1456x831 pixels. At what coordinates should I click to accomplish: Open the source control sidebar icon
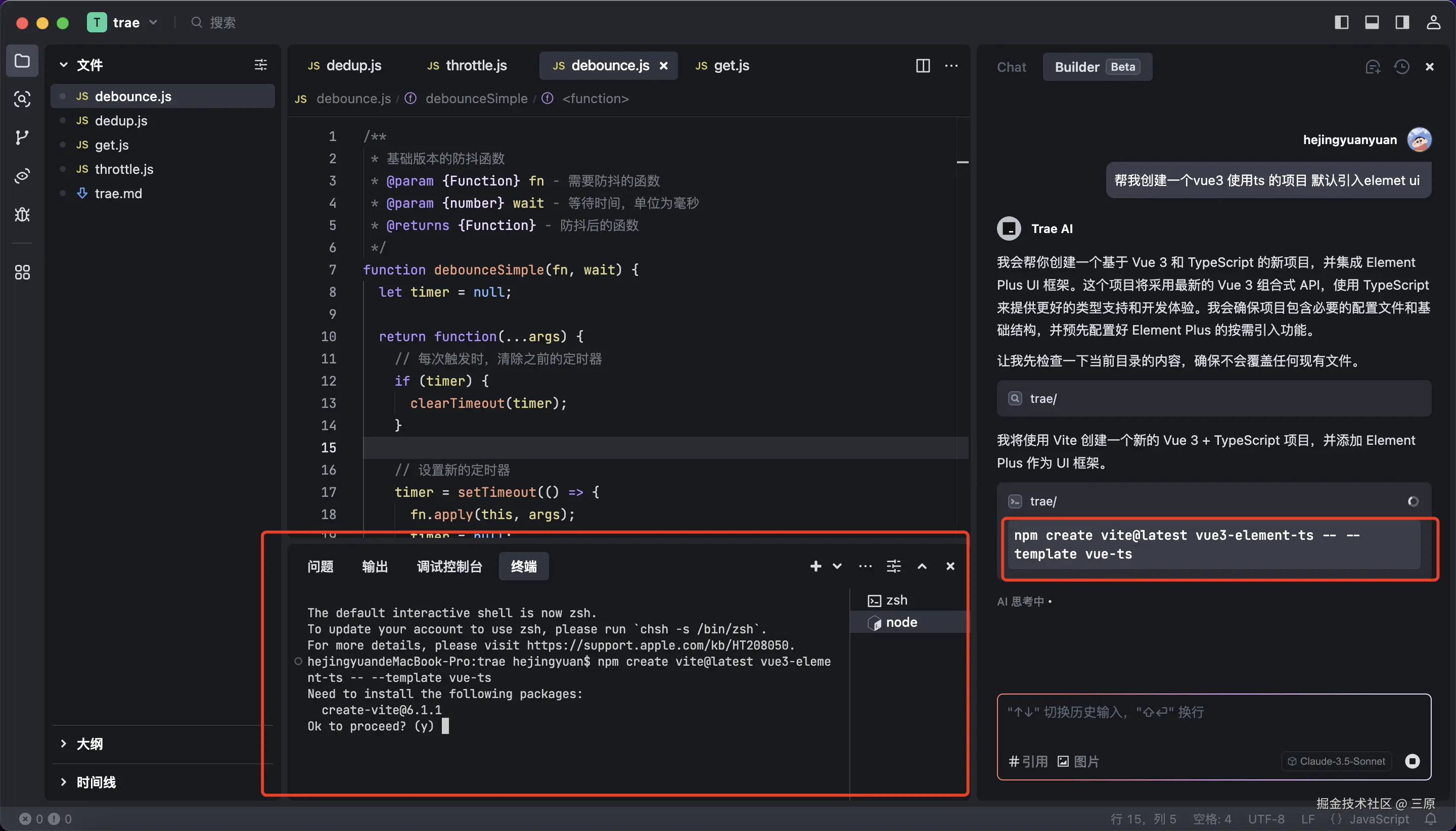tap(22, 137)
